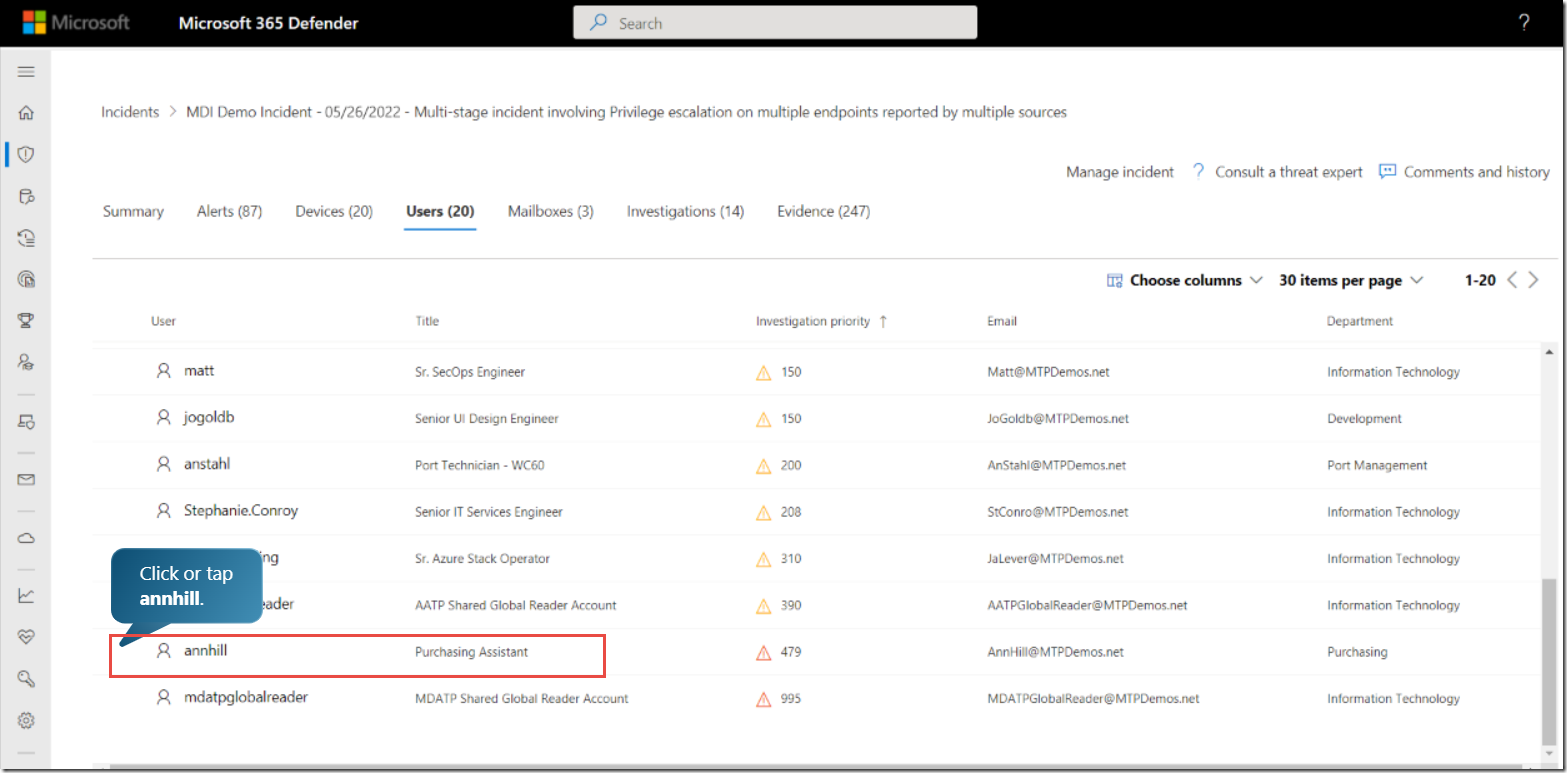The image size is (1567, 773).
Task: Switch to Investigations (14) tab
Action: (685, 211)
